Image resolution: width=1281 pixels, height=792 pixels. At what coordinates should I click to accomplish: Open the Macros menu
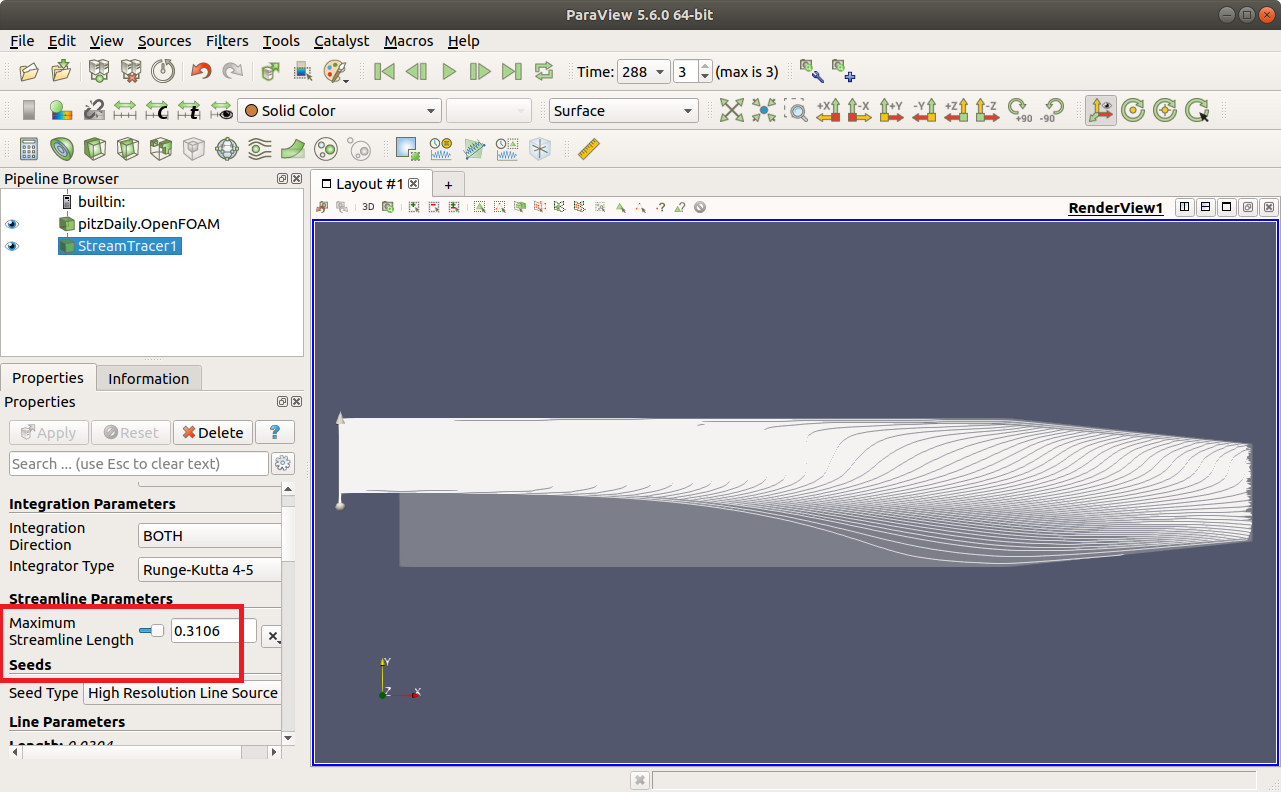click(x=408, y=41)
